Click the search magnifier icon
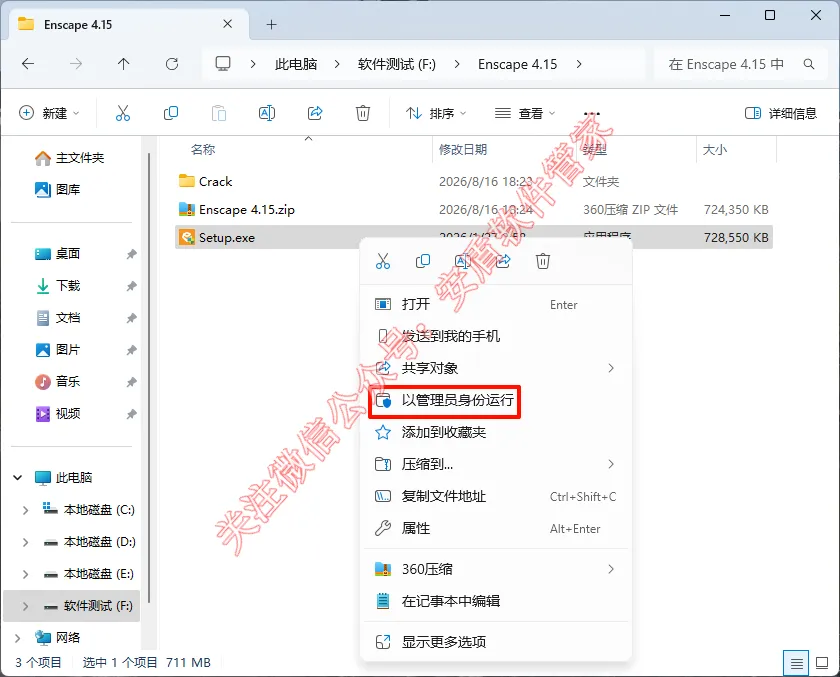The width and height of the screenshot is (840, 677). [809, 64]
